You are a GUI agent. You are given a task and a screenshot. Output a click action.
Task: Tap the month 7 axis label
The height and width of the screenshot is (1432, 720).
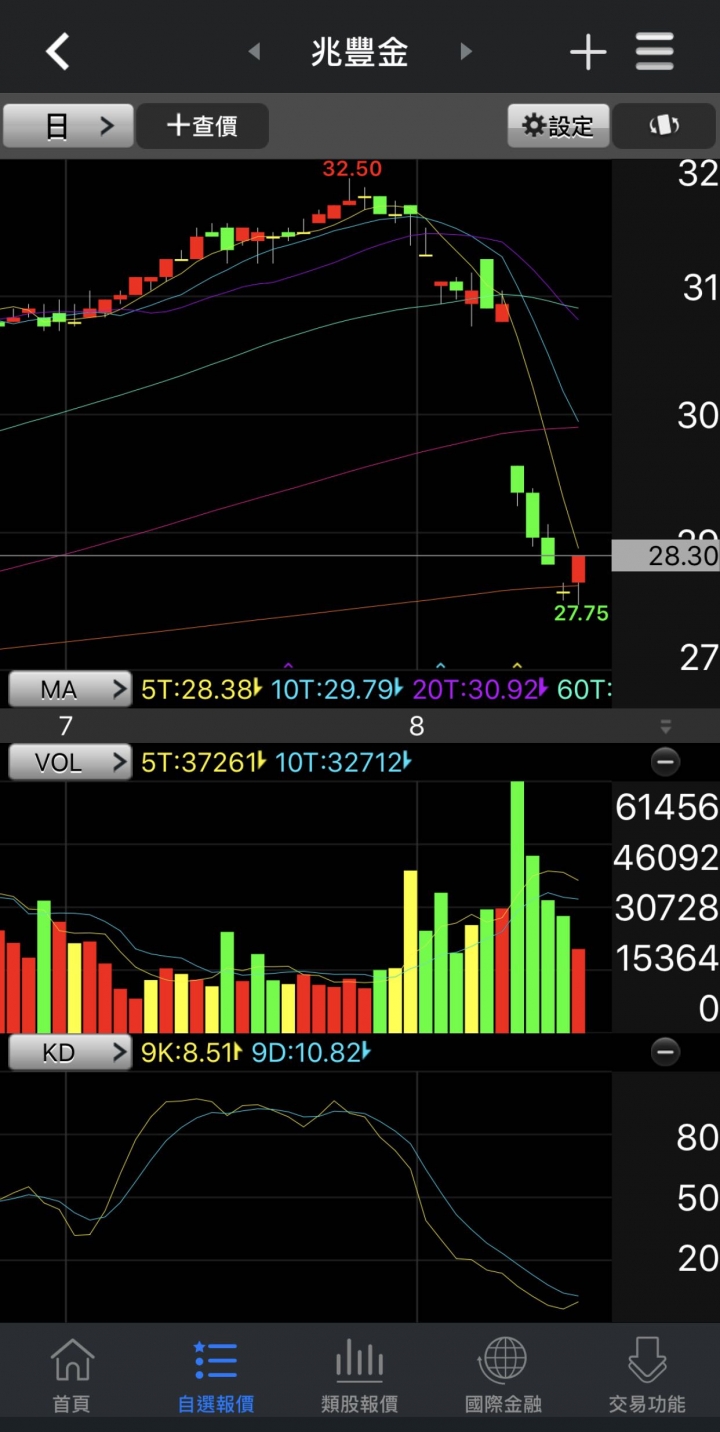(x=66, y=726)
